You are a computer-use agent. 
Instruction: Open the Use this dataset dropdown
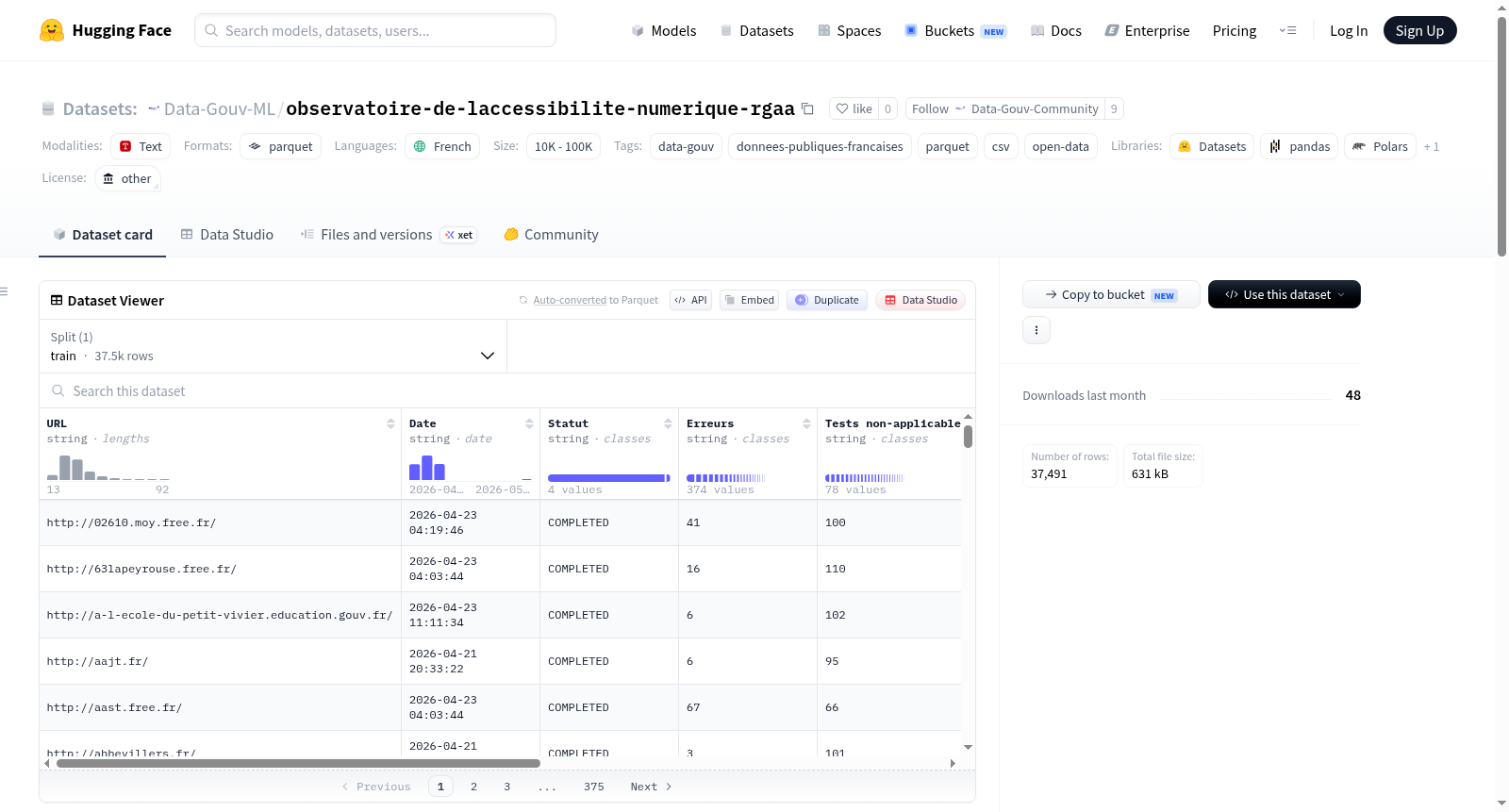click(x=1284, y=294)
